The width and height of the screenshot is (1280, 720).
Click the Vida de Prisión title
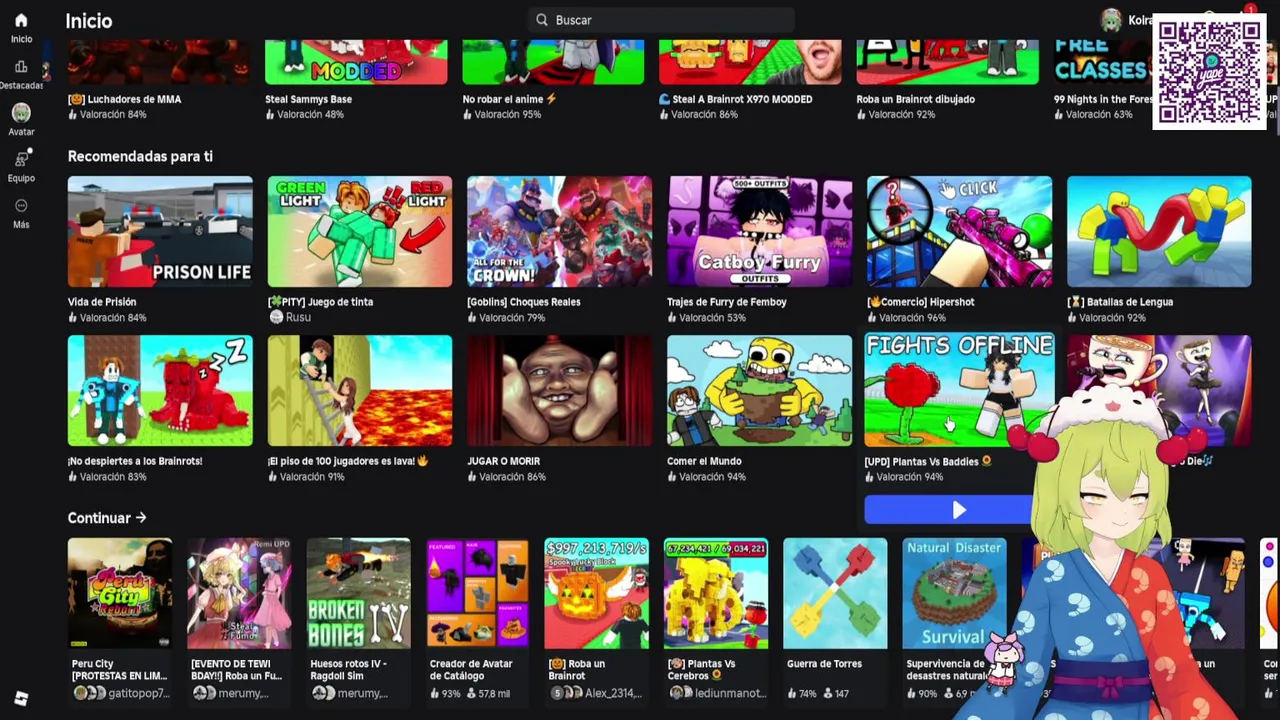click(x=102, y=302)
